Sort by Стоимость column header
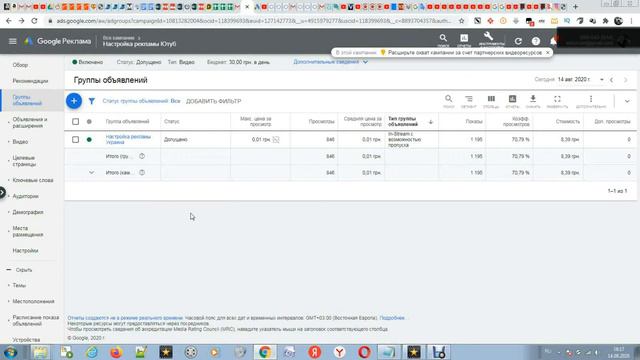Screen dimensions: 640x360 568,122
